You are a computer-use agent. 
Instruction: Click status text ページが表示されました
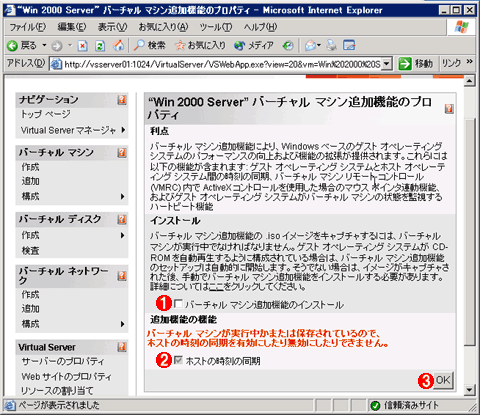pyautogui.click(x=59, y=405)
